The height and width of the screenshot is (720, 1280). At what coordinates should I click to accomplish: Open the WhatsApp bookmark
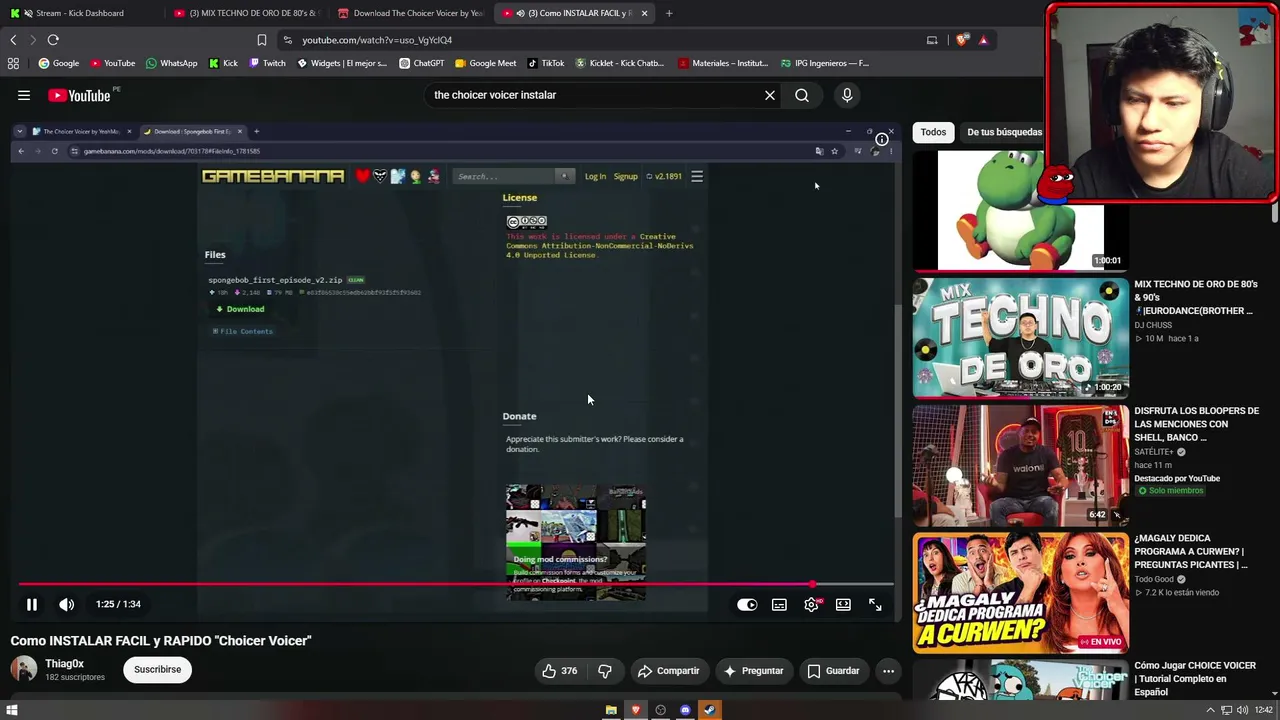[x=171, y=63]
